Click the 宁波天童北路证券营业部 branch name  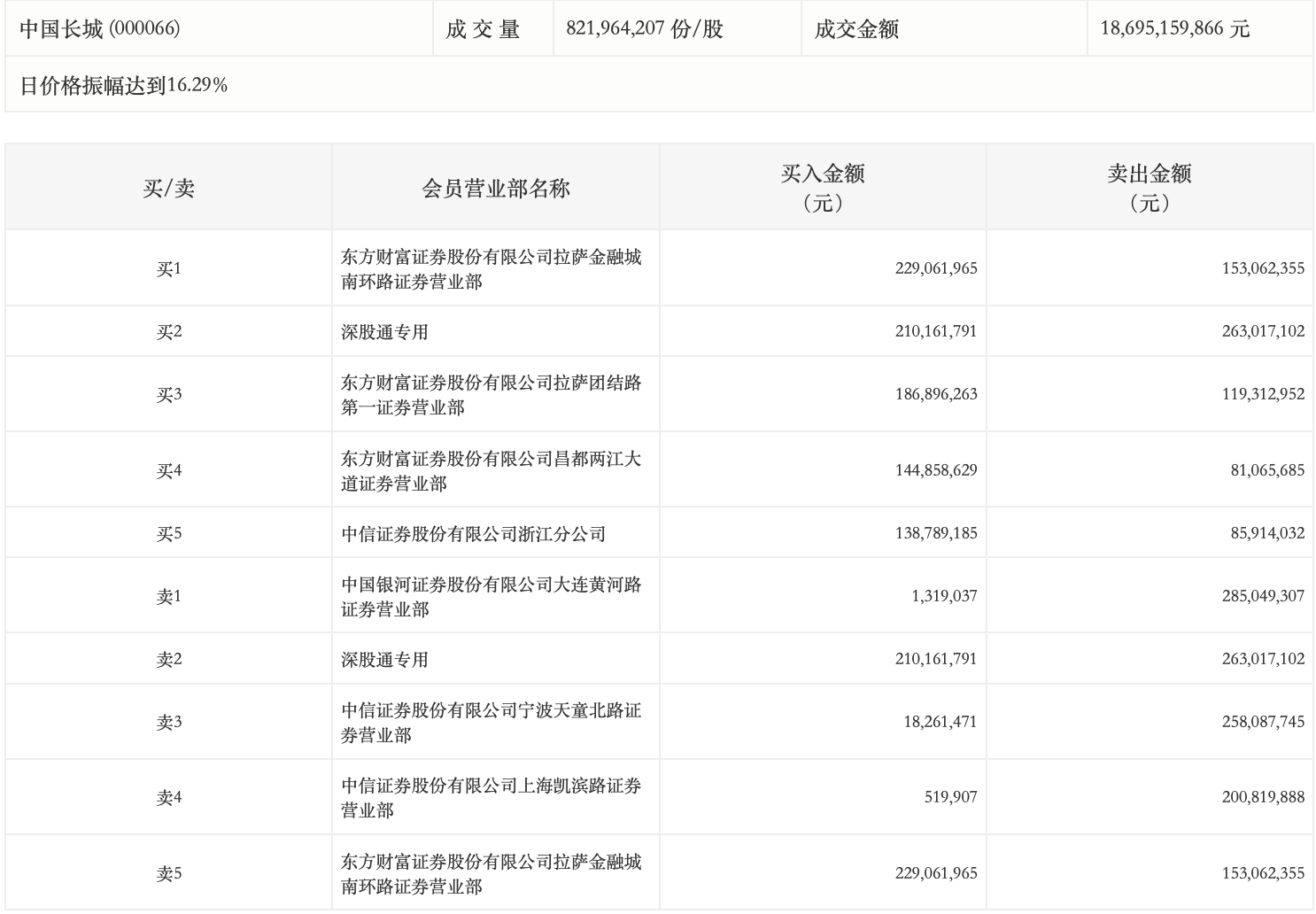(x=491, y=723)
